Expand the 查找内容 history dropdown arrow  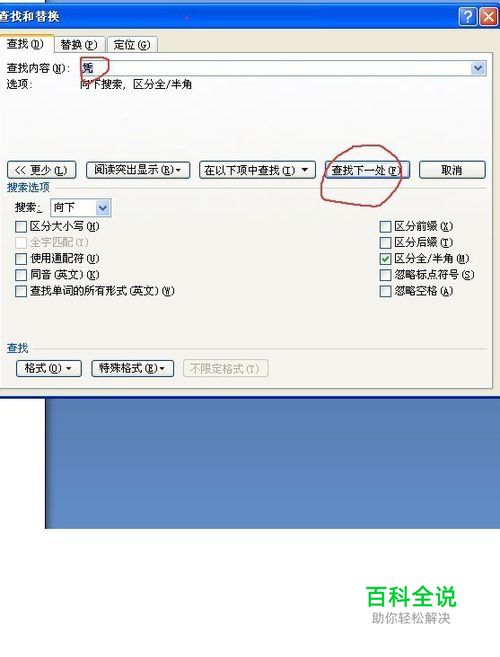point(477,68)
